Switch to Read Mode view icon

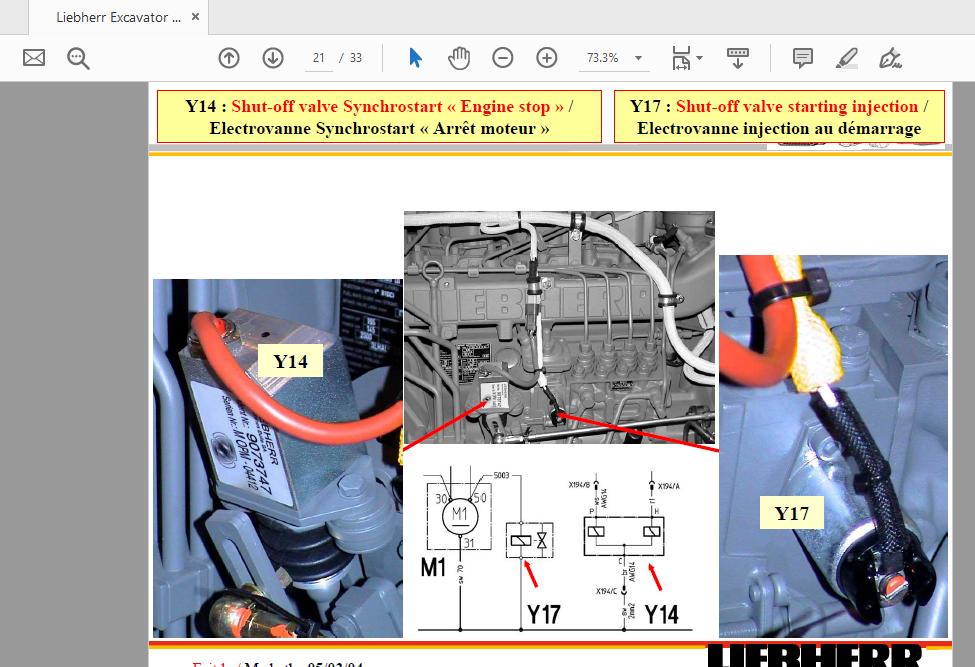coord(738,58)
